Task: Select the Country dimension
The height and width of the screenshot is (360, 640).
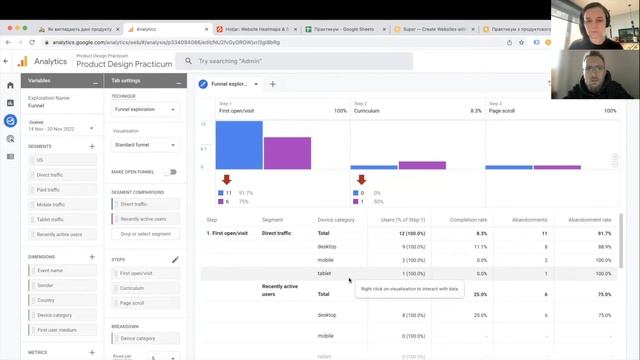Action: tap(62, 300)
